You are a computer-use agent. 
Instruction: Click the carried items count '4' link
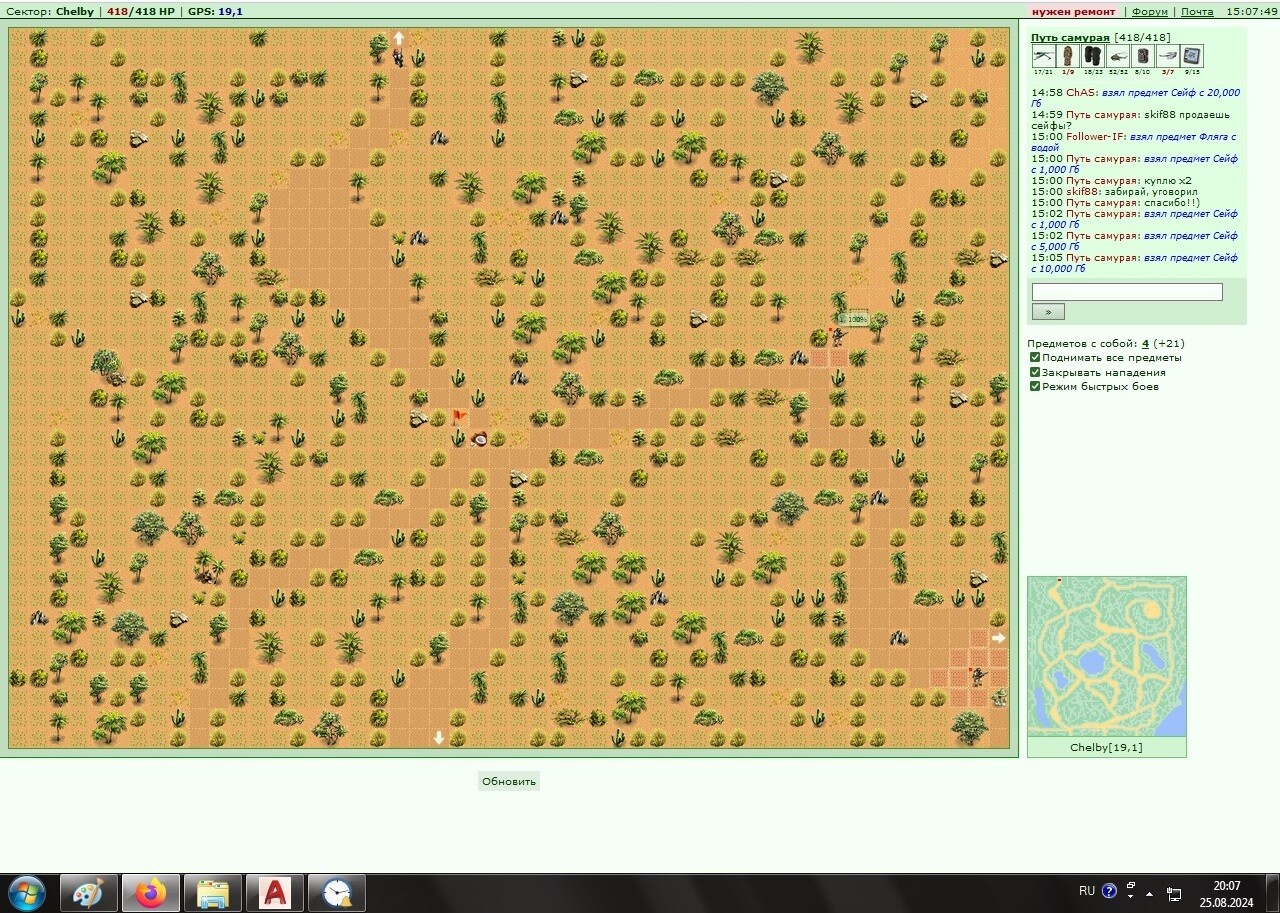tap(1145, 343)
